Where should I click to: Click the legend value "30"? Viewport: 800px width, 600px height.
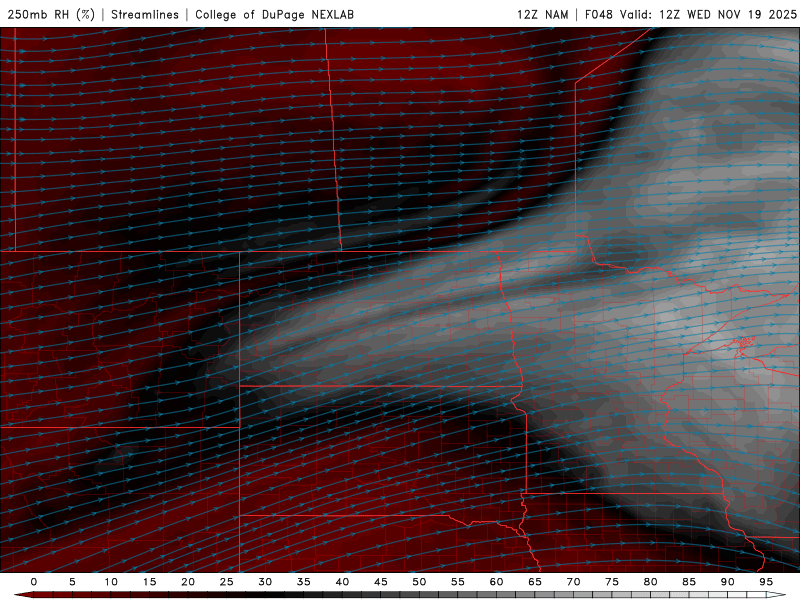[x=265, y=582]
